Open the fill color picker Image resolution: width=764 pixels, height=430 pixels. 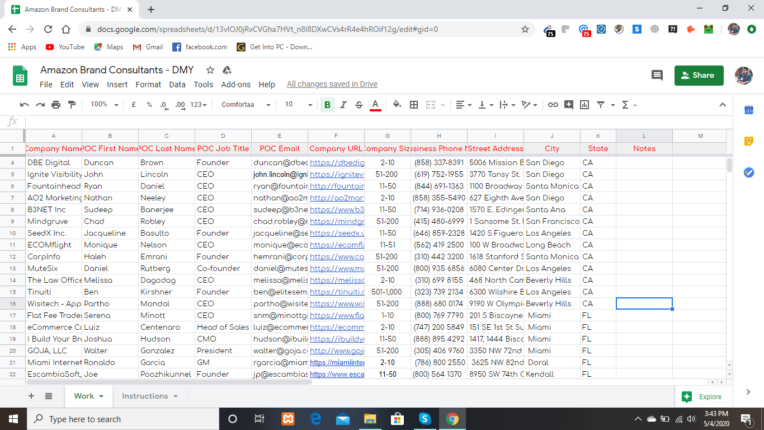(397, 105)
